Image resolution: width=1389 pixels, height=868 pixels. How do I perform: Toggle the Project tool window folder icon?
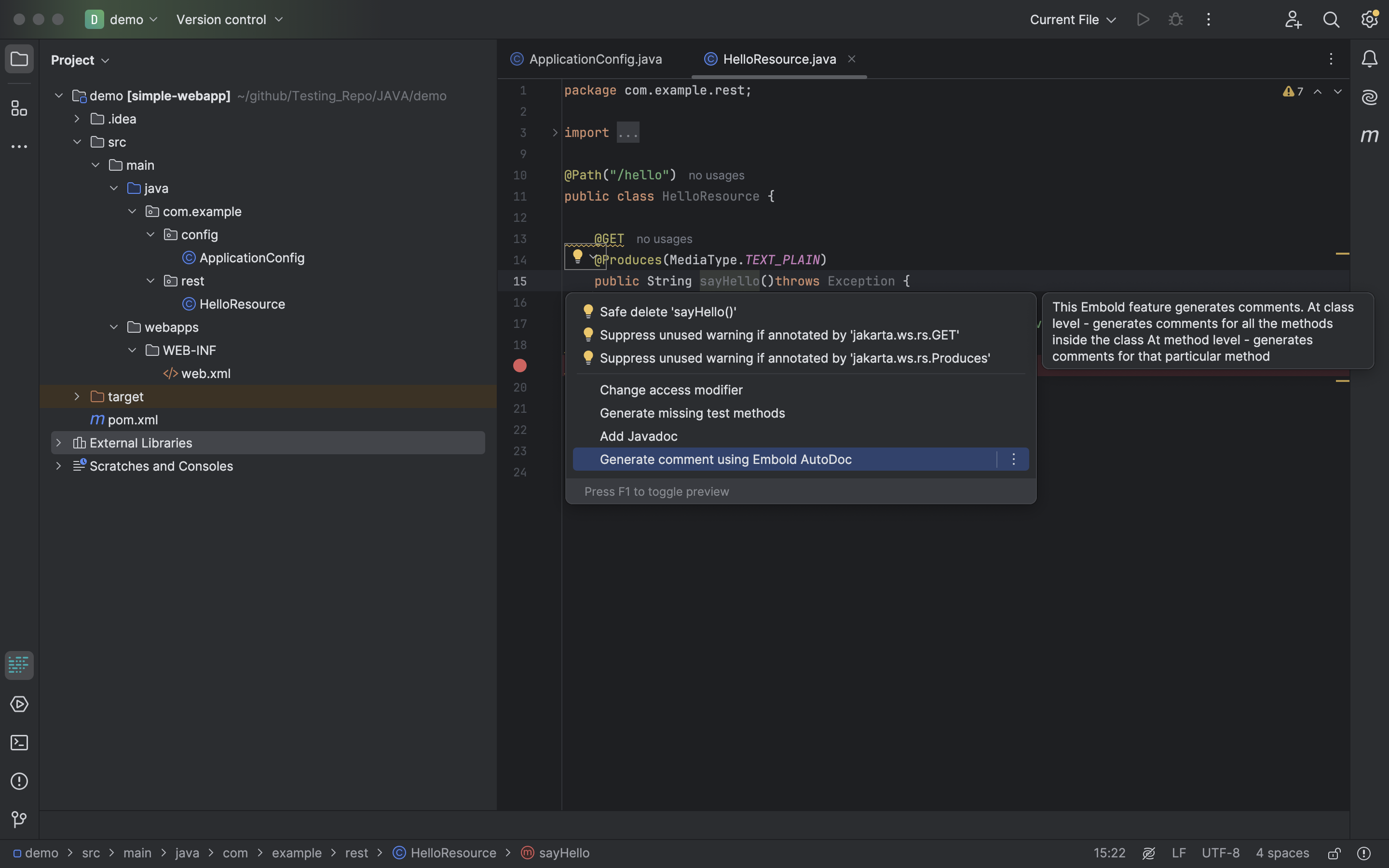click(x=19, y=59)
